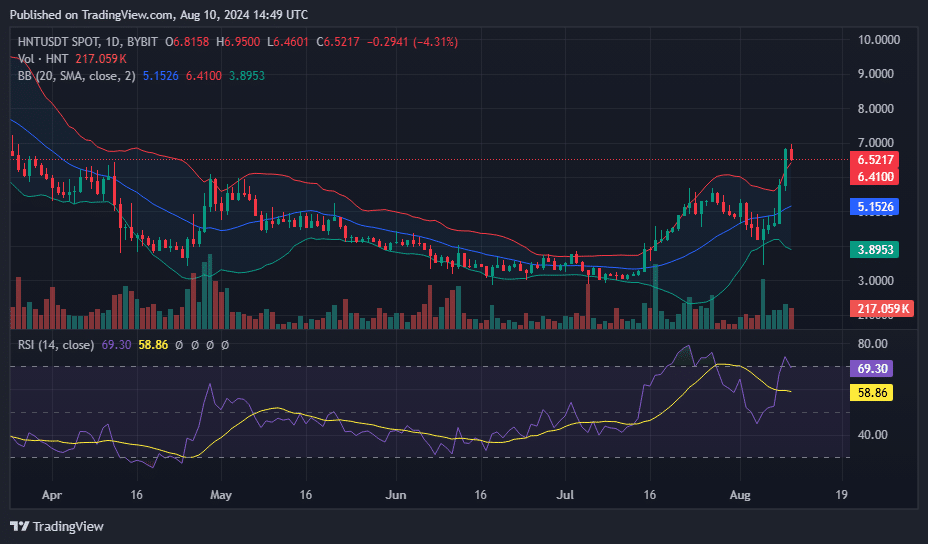Image resolution: width=928 pixels, height=544 pixels.
Task: Click the high value H6.9500
Action: (x=238, y=42)
